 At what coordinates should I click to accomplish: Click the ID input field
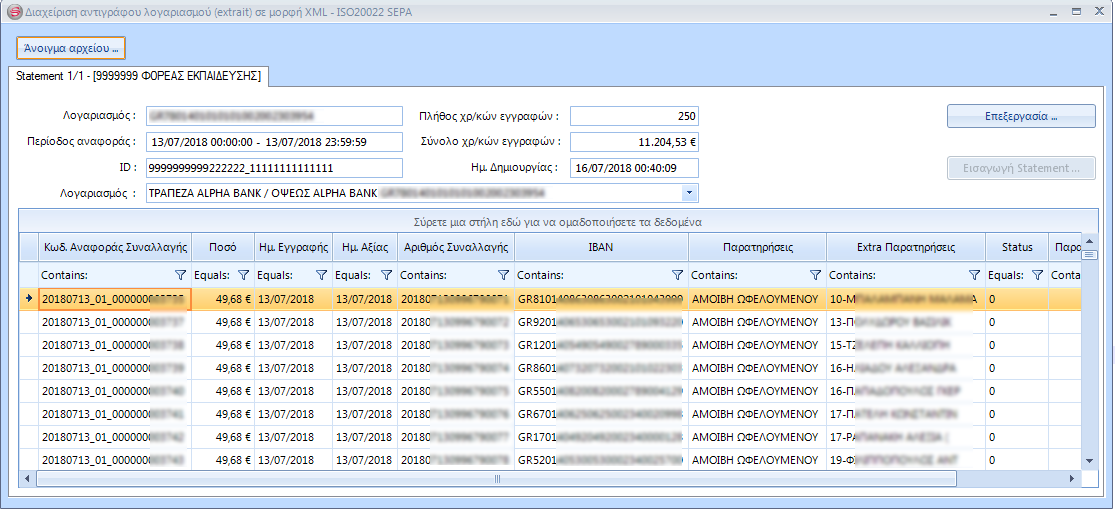click(274, 168)
